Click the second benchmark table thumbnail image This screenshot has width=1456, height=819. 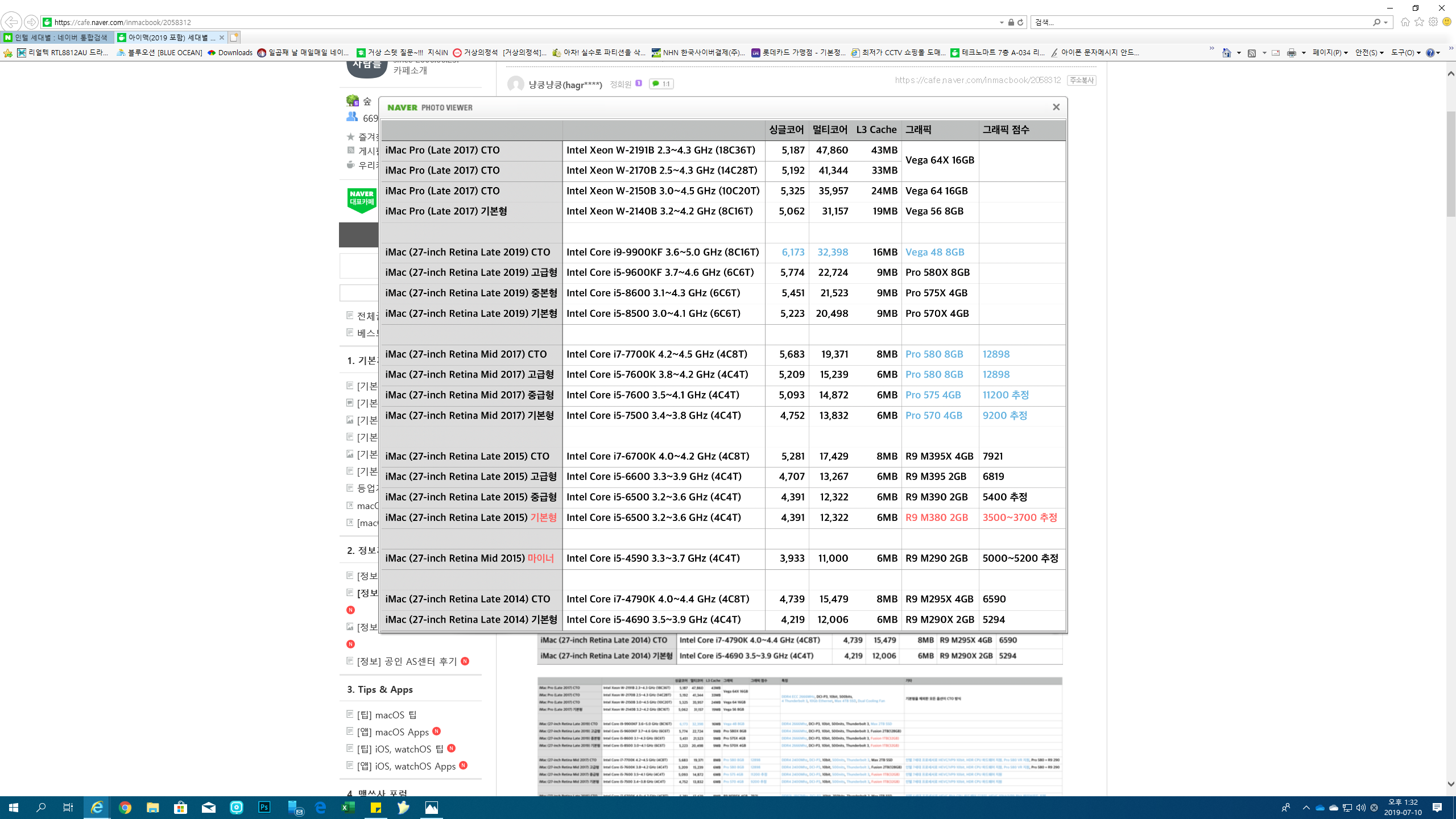800,737
